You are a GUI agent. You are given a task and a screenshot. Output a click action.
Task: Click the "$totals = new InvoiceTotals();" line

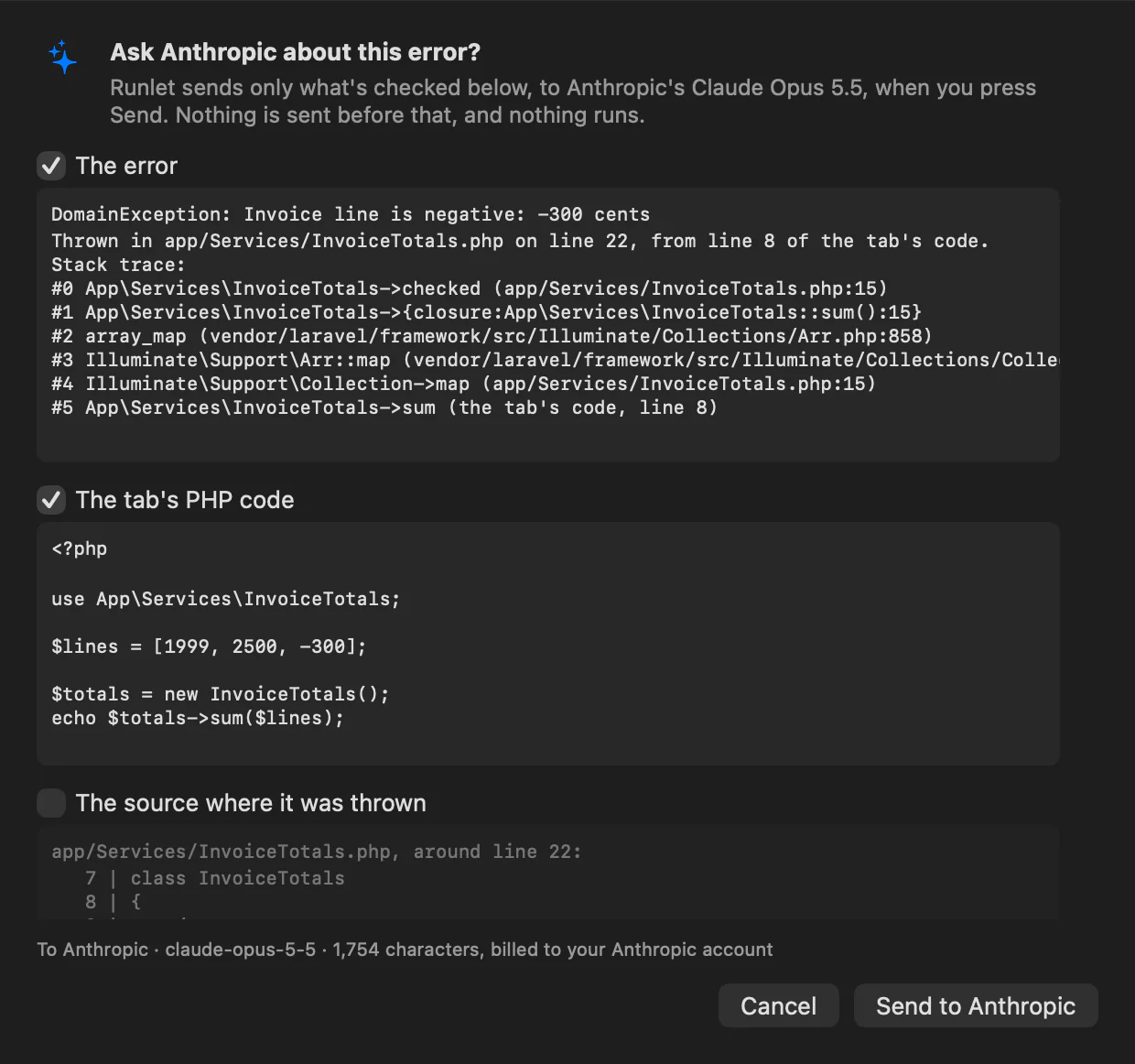(x=221, y=694)
